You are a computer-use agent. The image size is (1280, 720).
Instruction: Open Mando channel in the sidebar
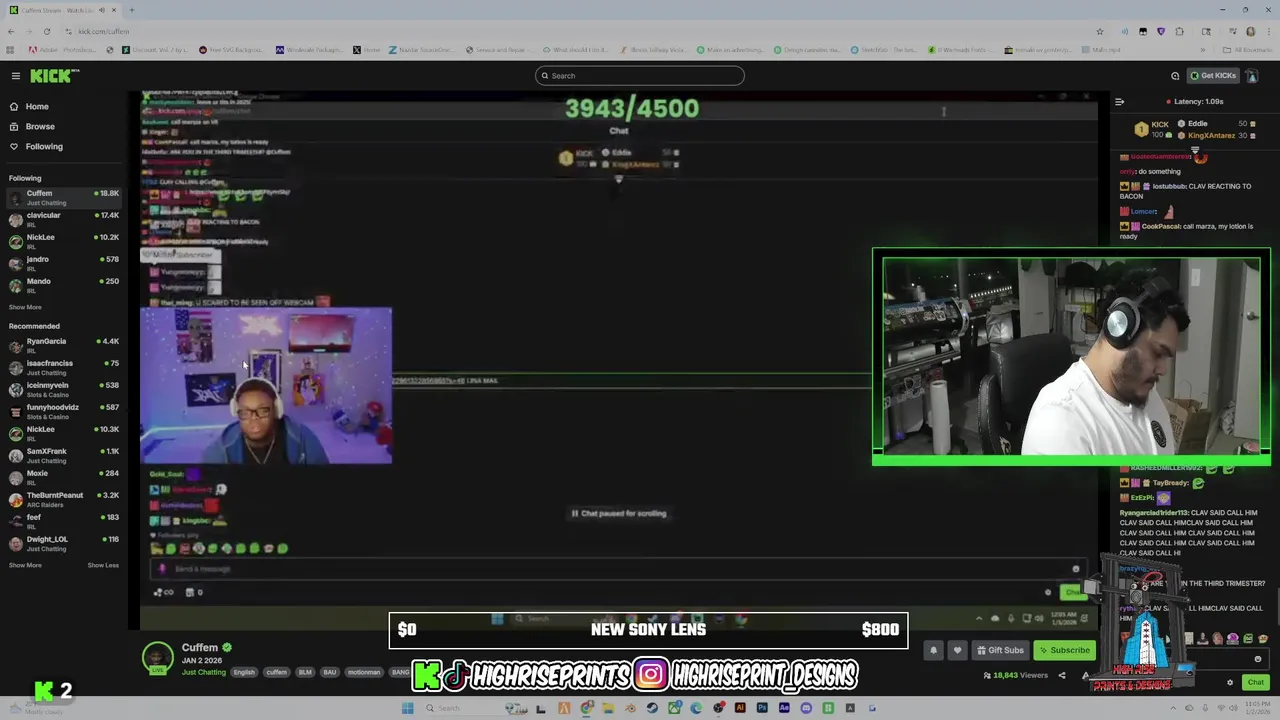[x=64, y=285]
